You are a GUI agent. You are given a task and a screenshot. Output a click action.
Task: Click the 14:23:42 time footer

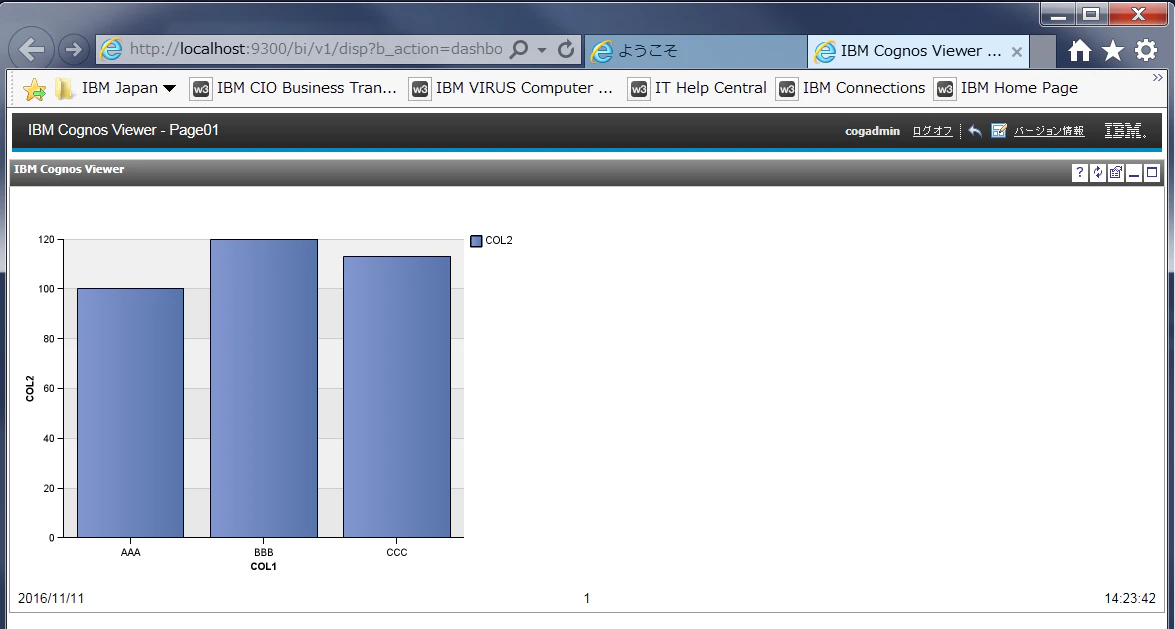pyautogui.click(x=1130, y=598)
